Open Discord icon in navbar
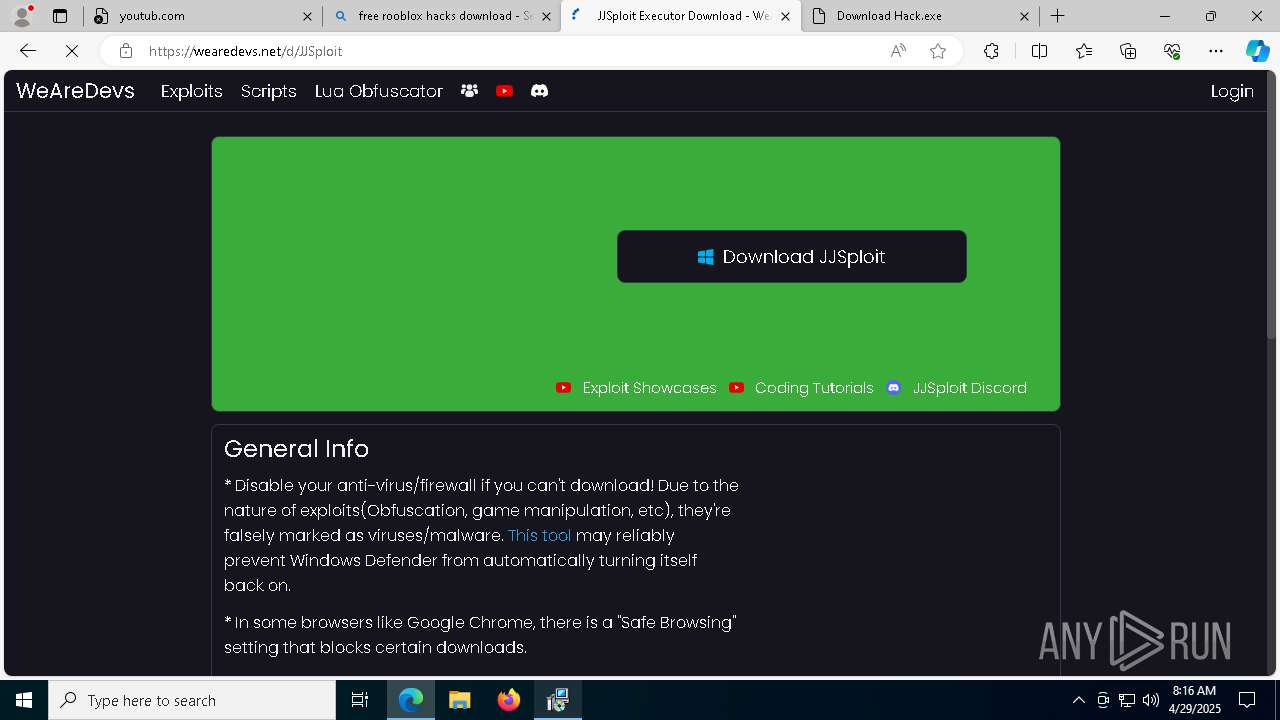 tap(539, 91)
